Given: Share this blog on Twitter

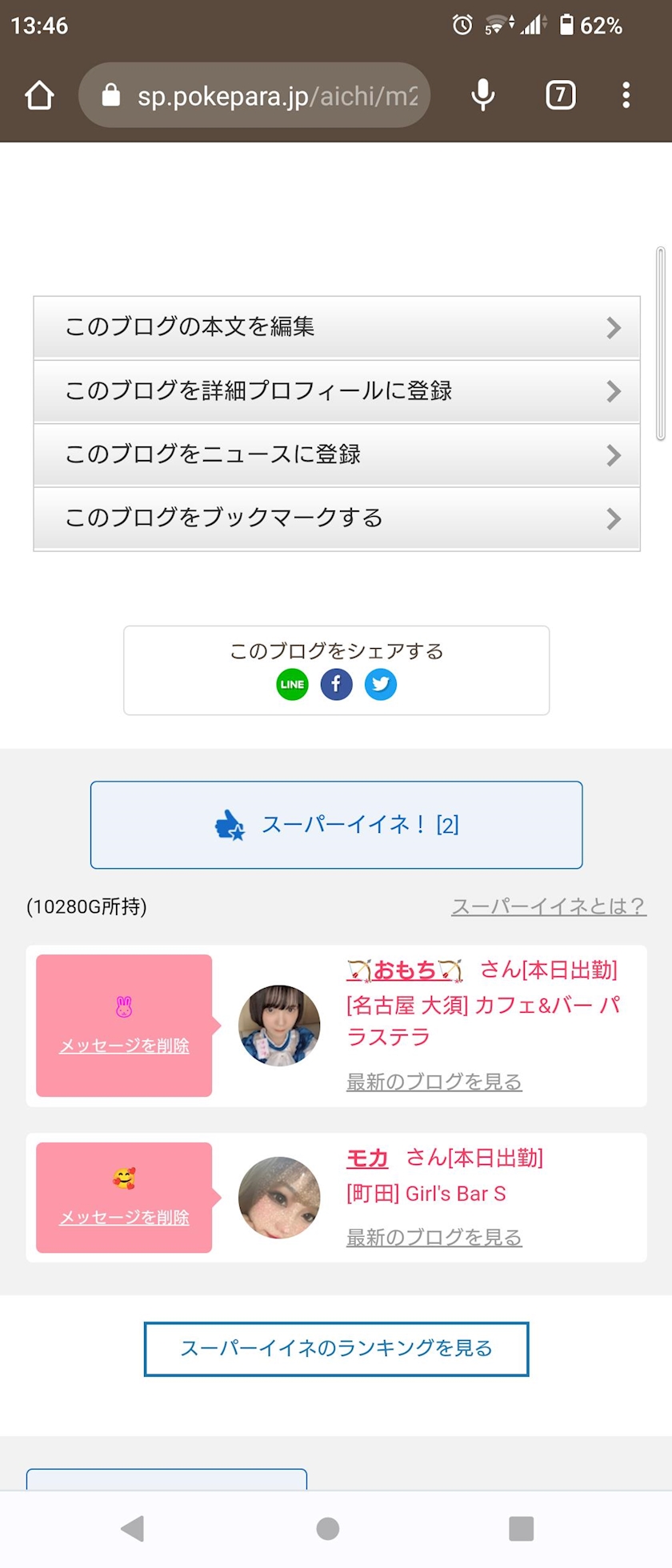Looking at the screenshot, I should tap(381, 684).
